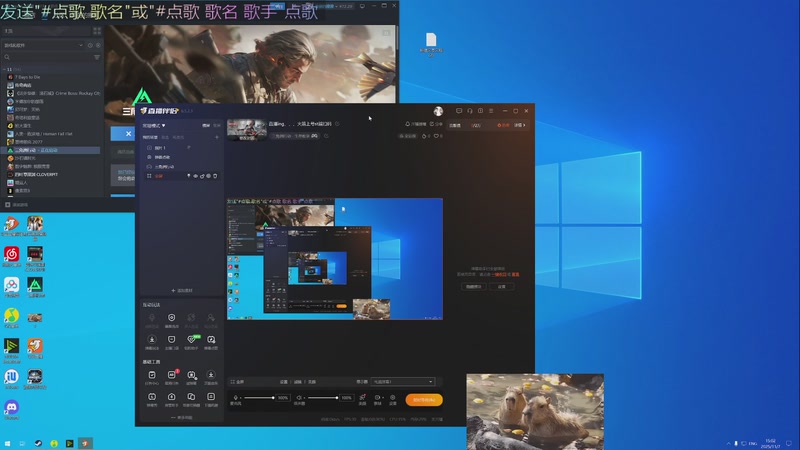Switch to landscape orientation option
This screenshot has height=450, width=800.
tap(206, 125)
